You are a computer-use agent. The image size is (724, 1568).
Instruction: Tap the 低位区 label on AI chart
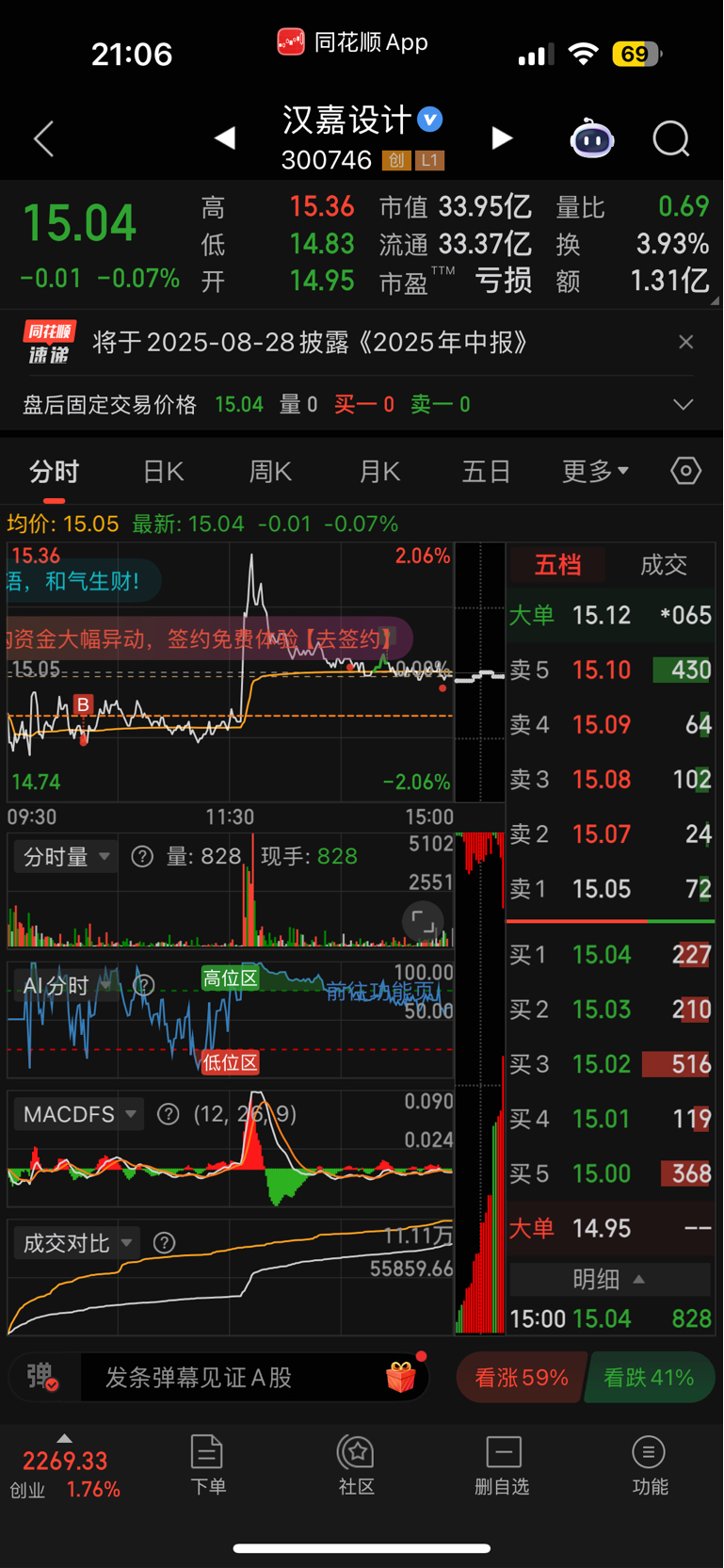pos(231,1062)
